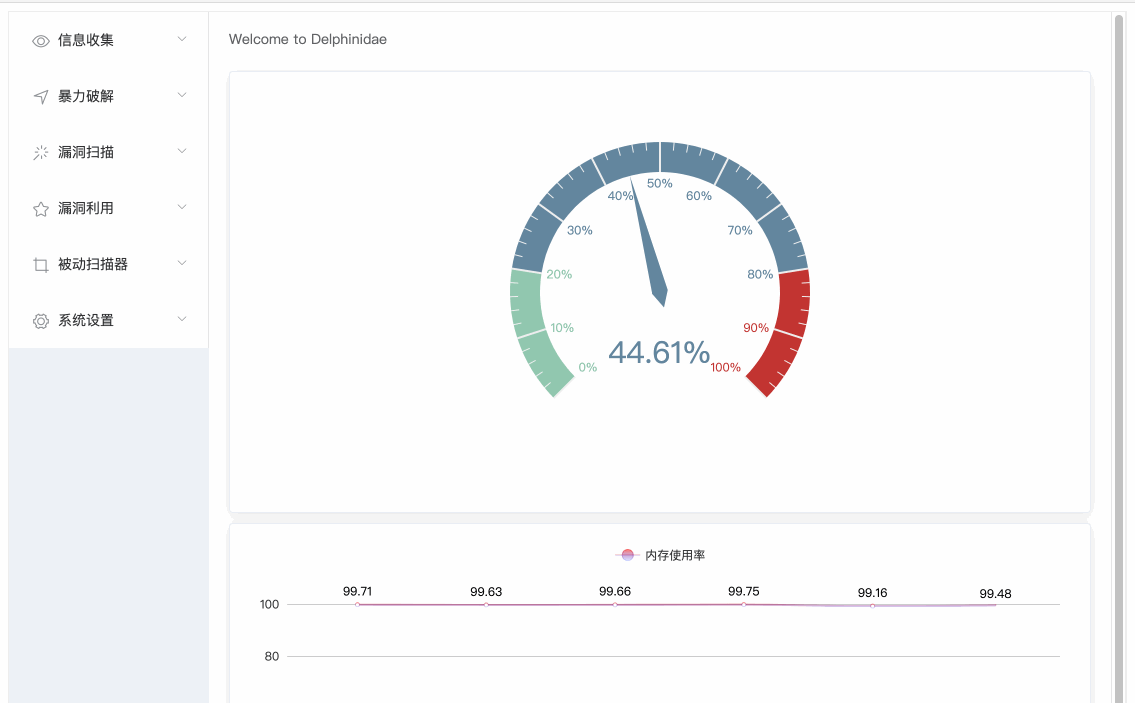Click the crop icon beside 被动扫描器
Viewport: 1135px width, 703px height.
pos(41,265)
